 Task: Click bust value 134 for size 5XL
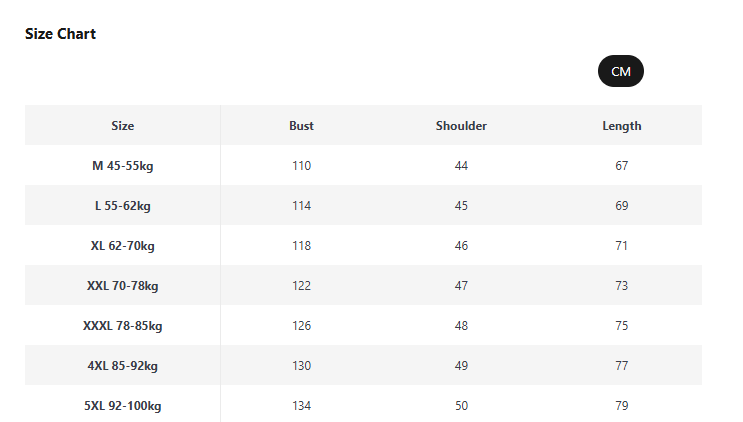tap(301, 406)
